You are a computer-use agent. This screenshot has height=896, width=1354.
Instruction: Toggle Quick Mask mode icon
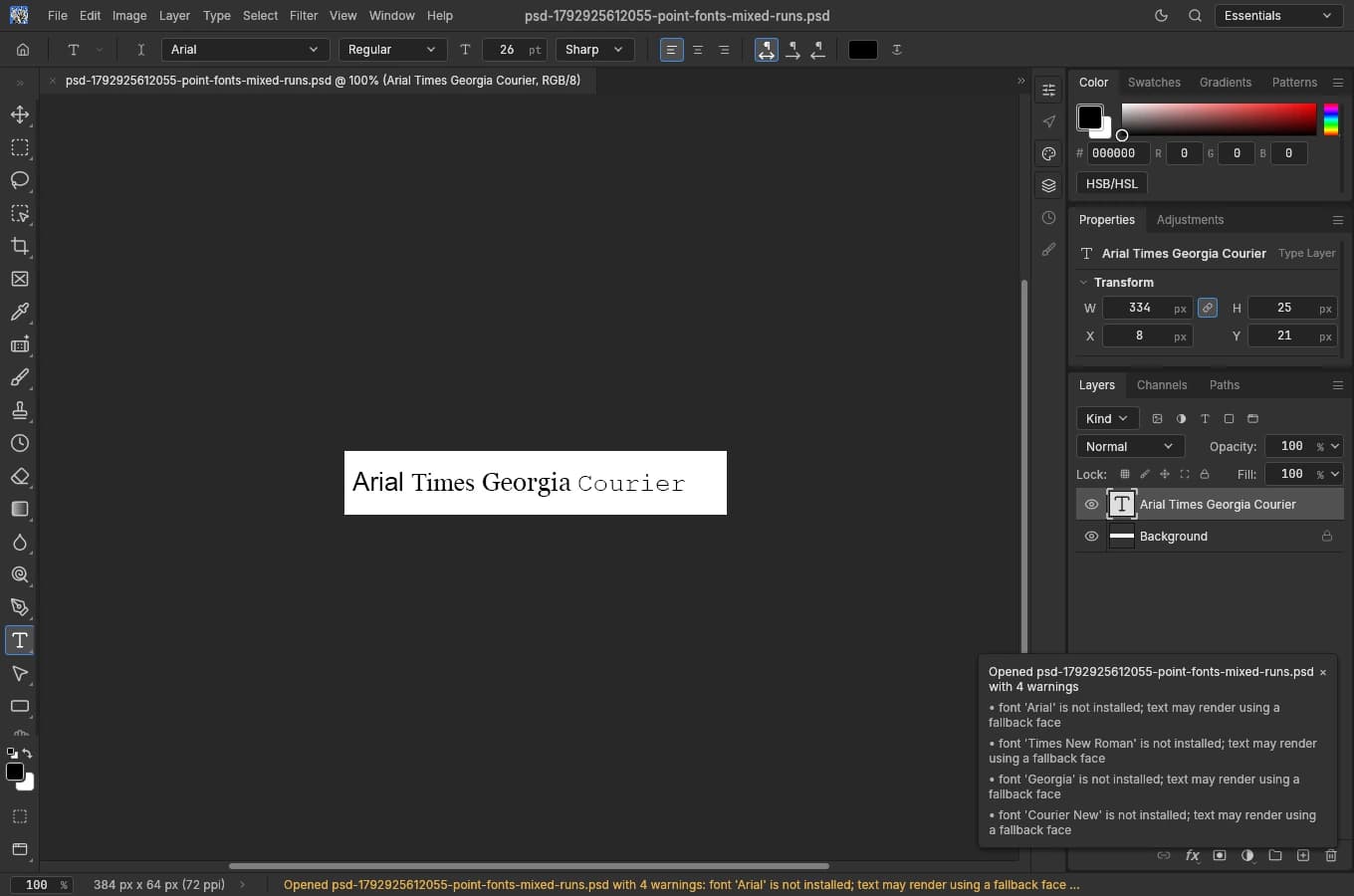pos(20,816)
